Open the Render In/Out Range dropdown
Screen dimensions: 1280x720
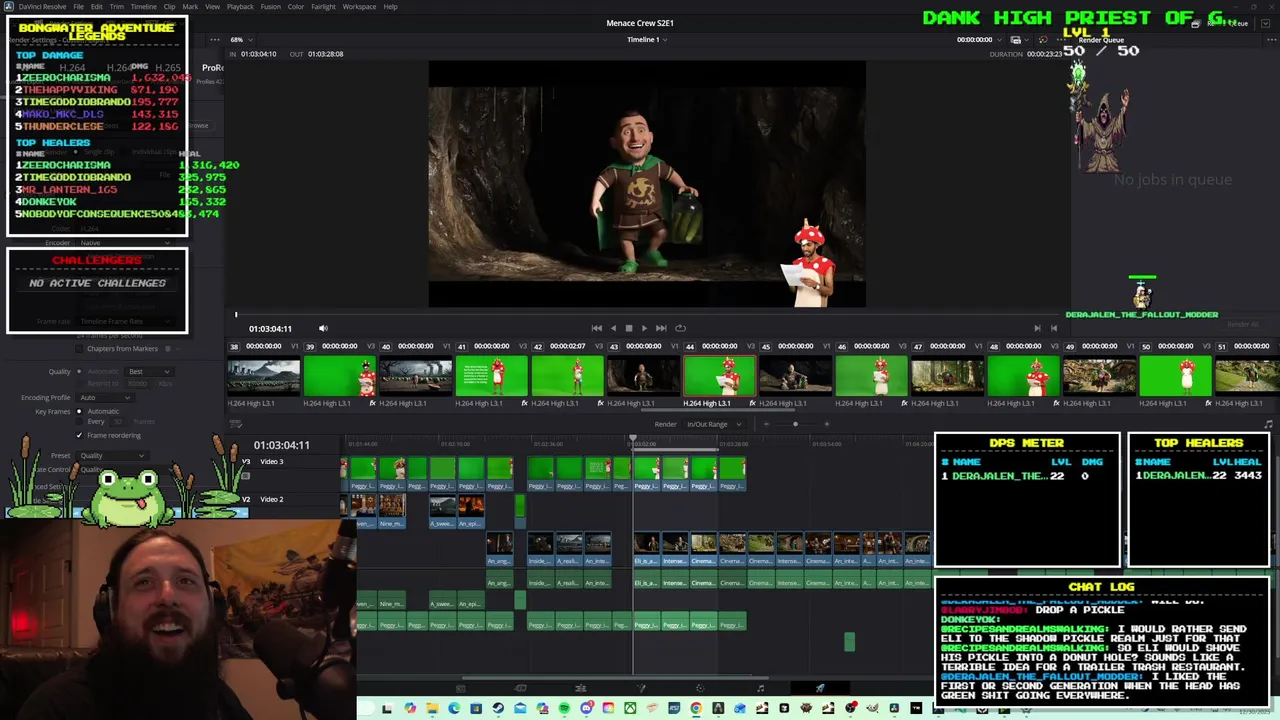714,424
